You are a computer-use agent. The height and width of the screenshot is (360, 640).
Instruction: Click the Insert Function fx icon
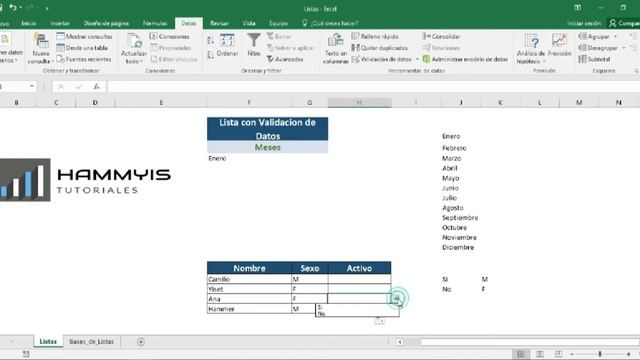(x=96, y=86)
